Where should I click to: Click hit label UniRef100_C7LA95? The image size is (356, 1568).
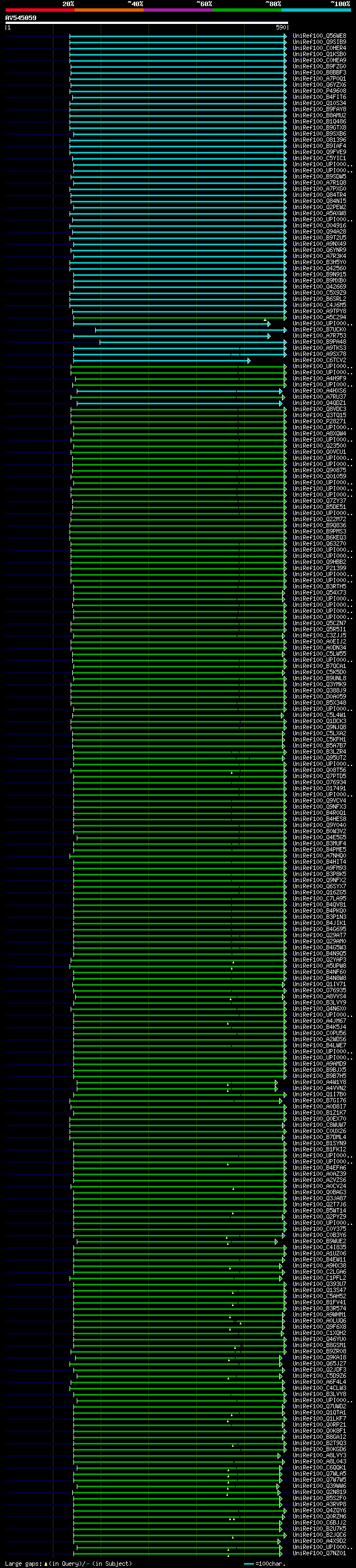point(319,898)
